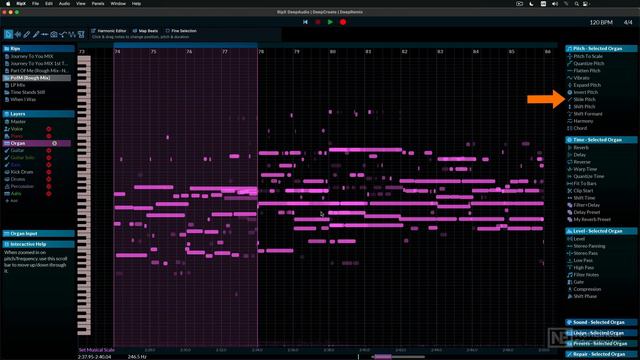
Task: Rewind to start with skip-back button
Action: pyautogui.click(x=305, y=22)
